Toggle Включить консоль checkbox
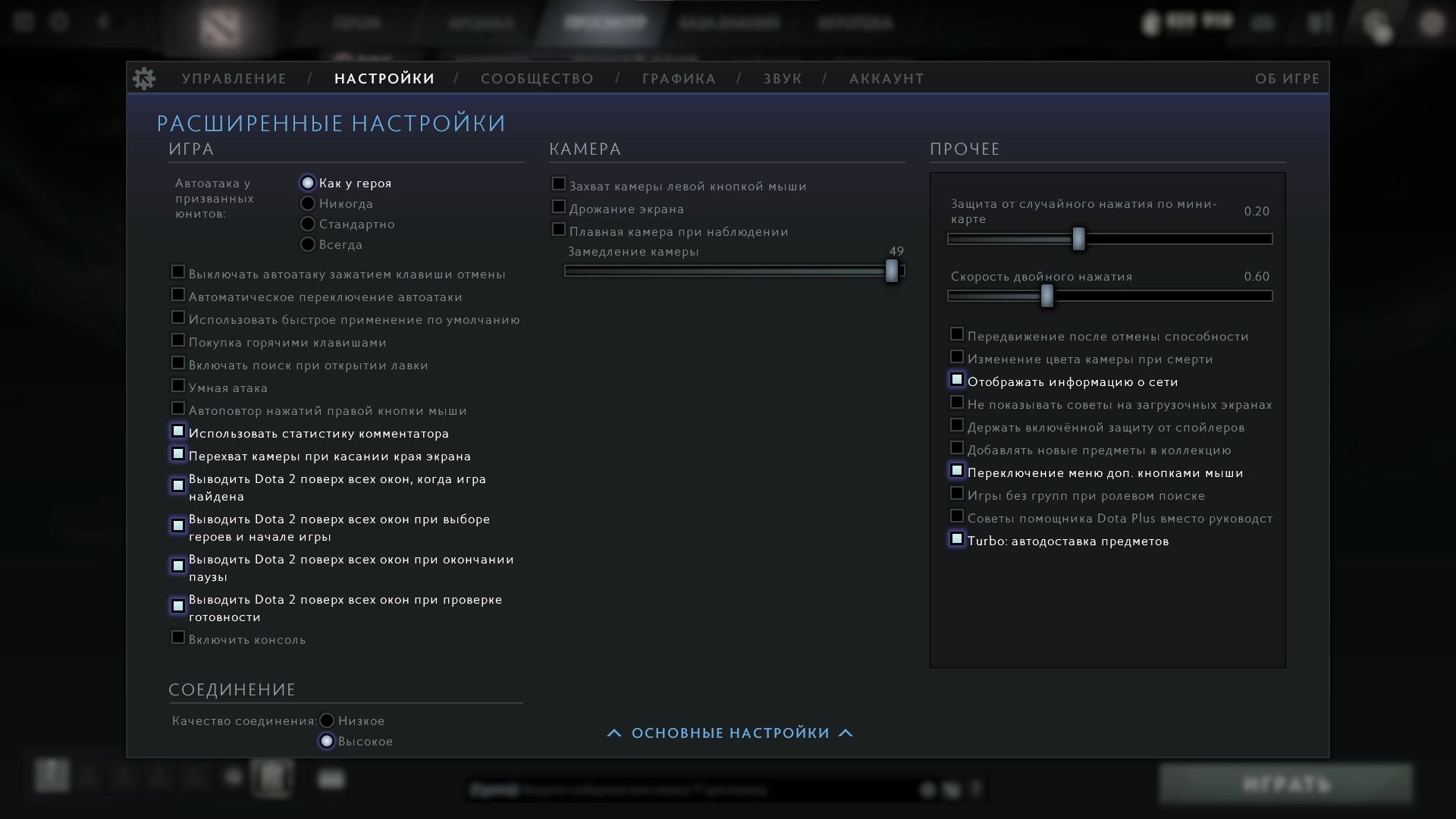This screenshot has height=819, width=1456. click(x=178, y=638)
